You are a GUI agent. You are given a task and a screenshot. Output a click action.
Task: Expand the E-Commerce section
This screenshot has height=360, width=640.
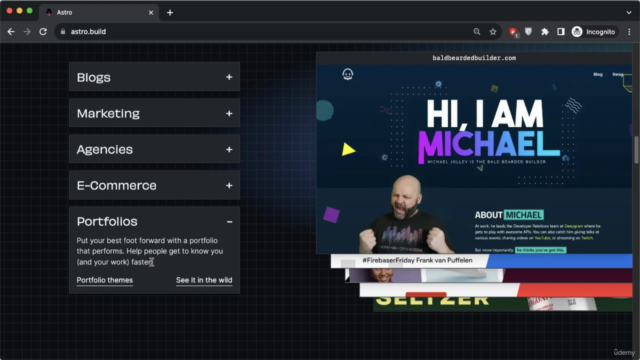click(x=154, y=185)
